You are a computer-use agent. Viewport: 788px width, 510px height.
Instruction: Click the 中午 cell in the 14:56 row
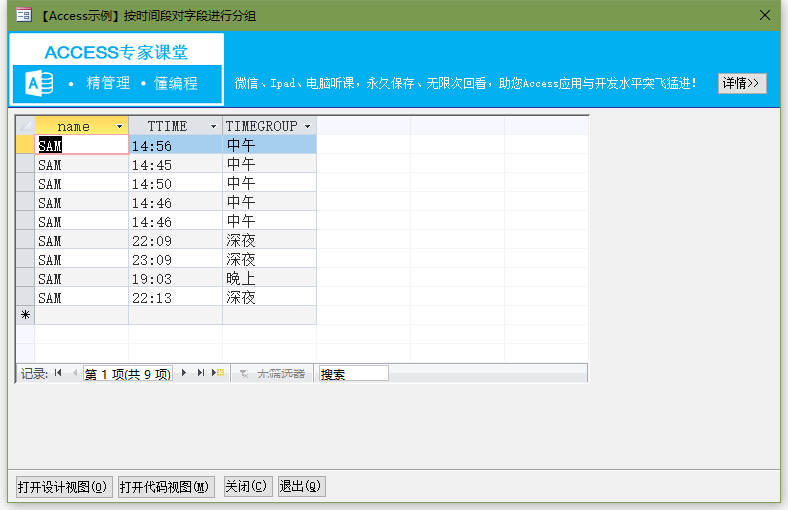(x=269, y=145)
